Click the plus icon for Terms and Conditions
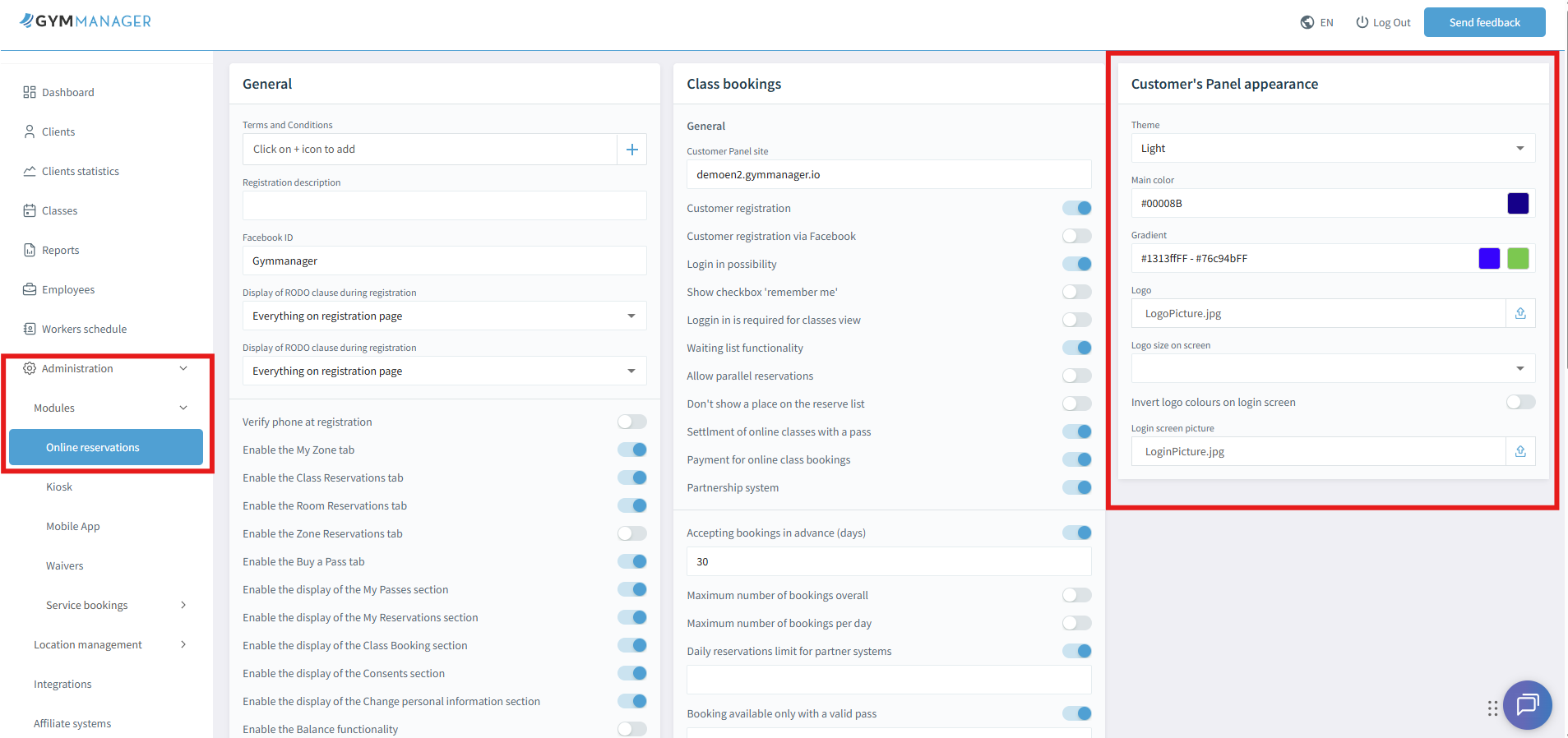This screenshot has height=738, width=1568. pos(631,150)
